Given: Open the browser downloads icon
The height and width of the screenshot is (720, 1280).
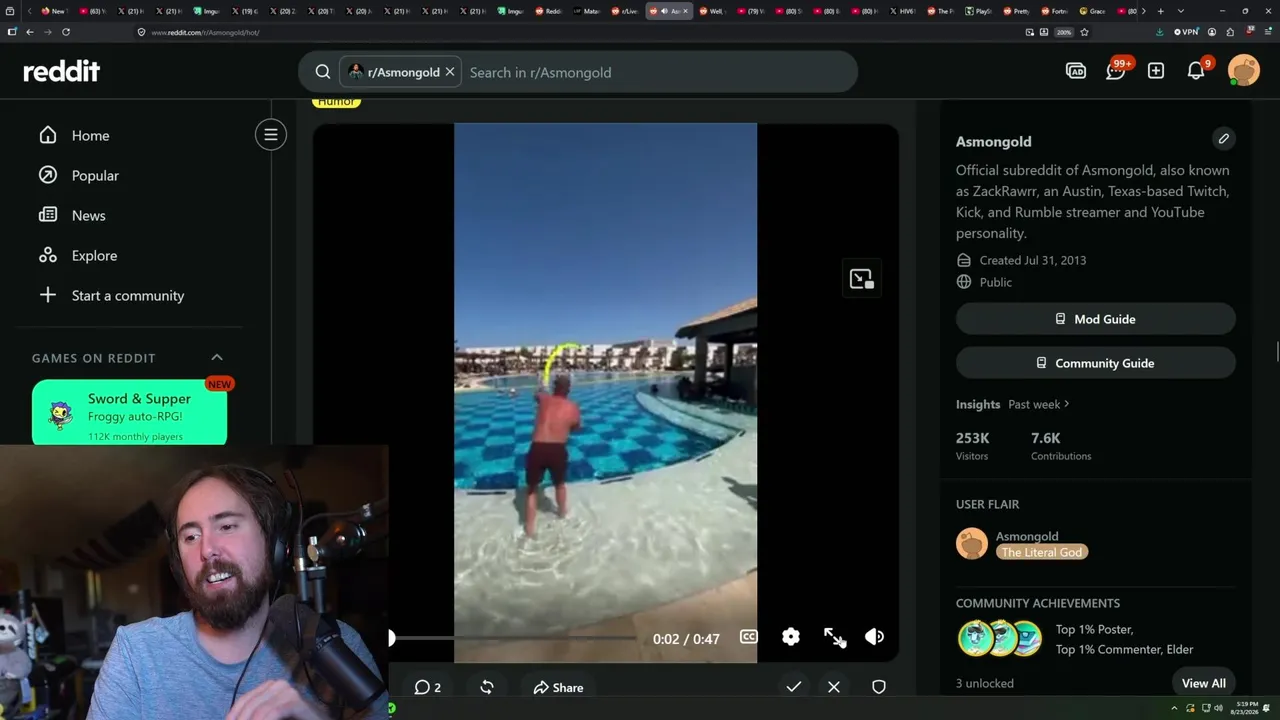Looking at the screenshot, I should (x=1159, y=32).
